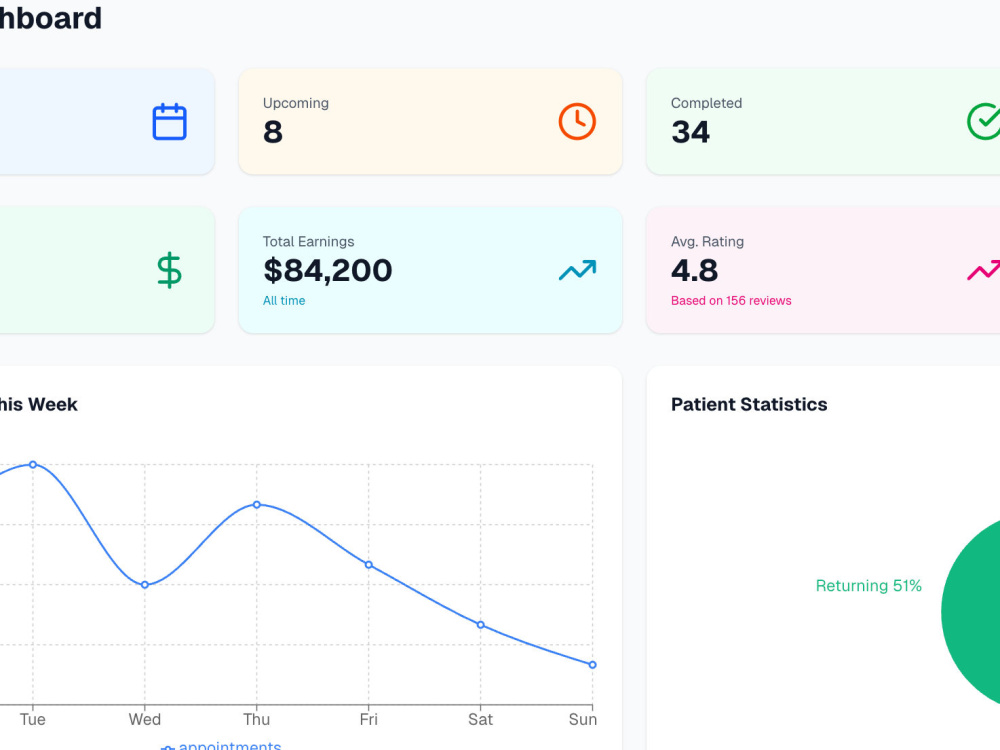Click the orange clock icon in Upcoming card

[x=577, y=121]
